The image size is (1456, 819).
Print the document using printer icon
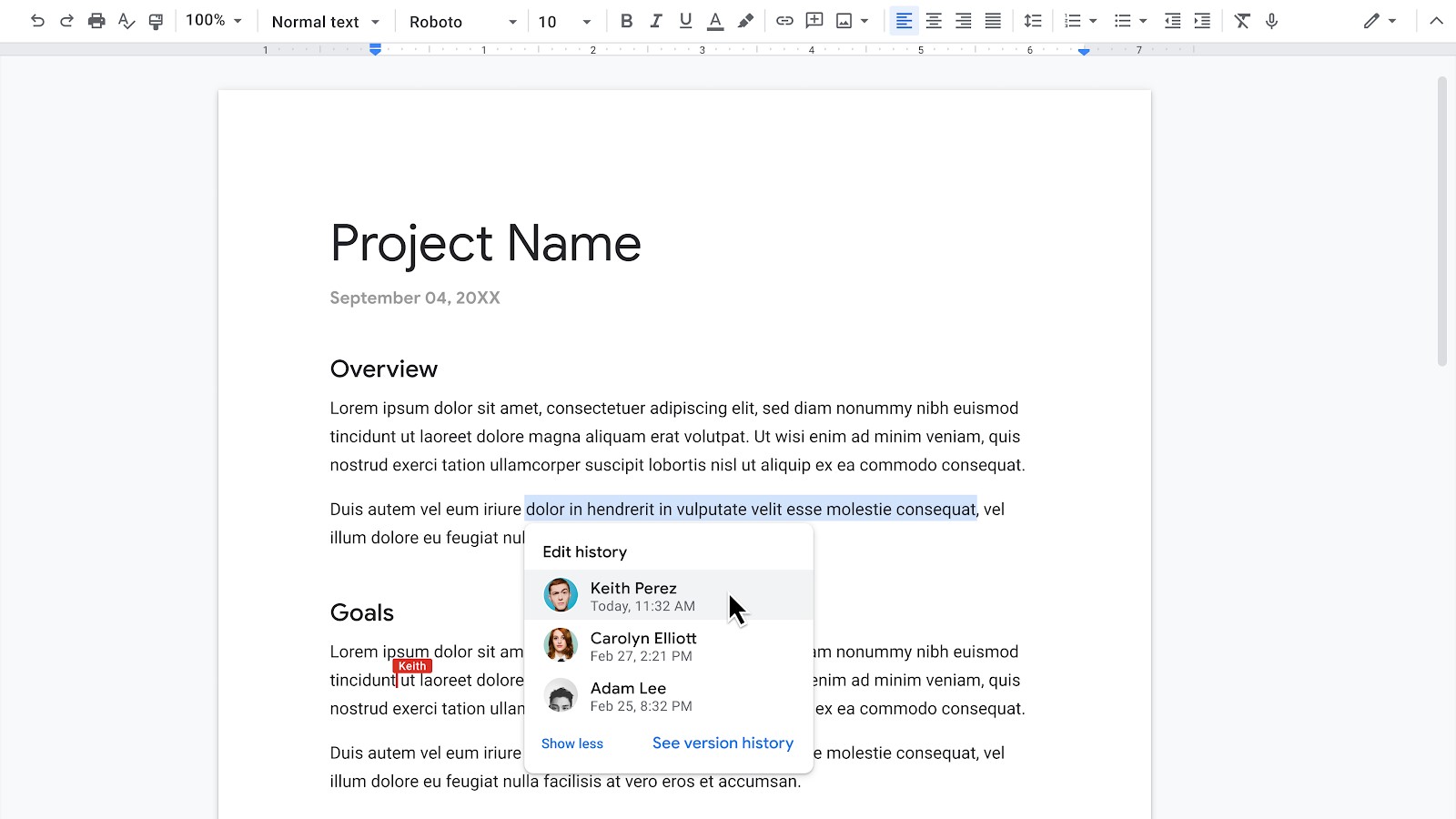tap(96, 21)
